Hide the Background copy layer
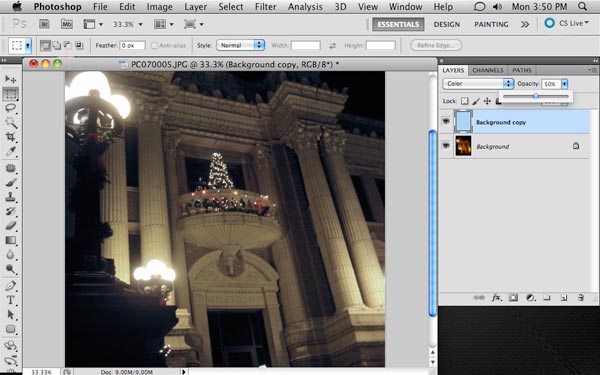600x375 pixels. pyautogui.click(x=446, y=121)
